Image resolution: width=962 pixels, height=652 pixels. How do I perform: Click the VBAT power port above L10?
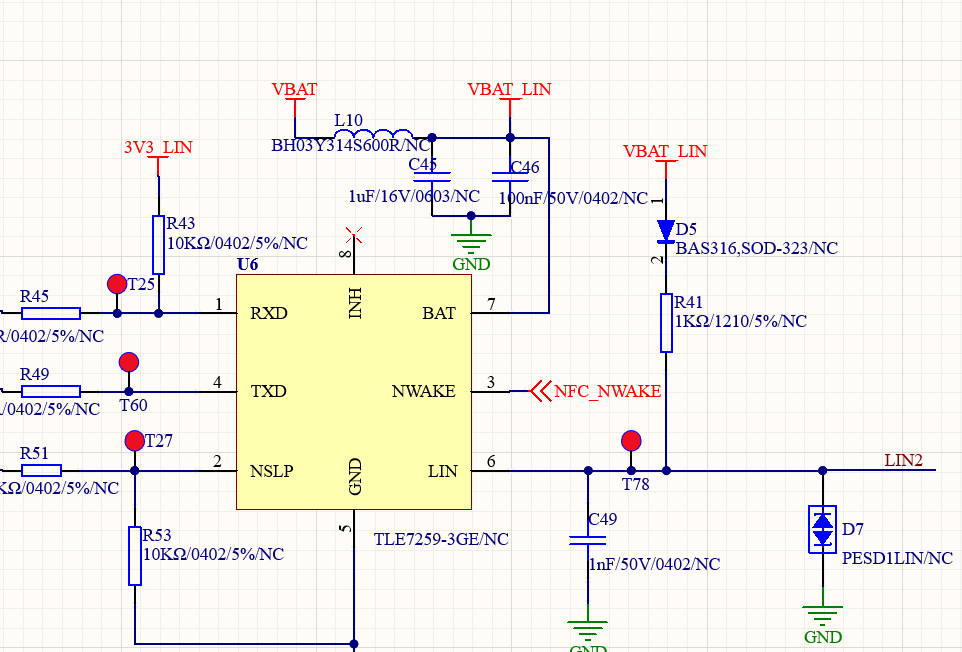pos(295,91)
